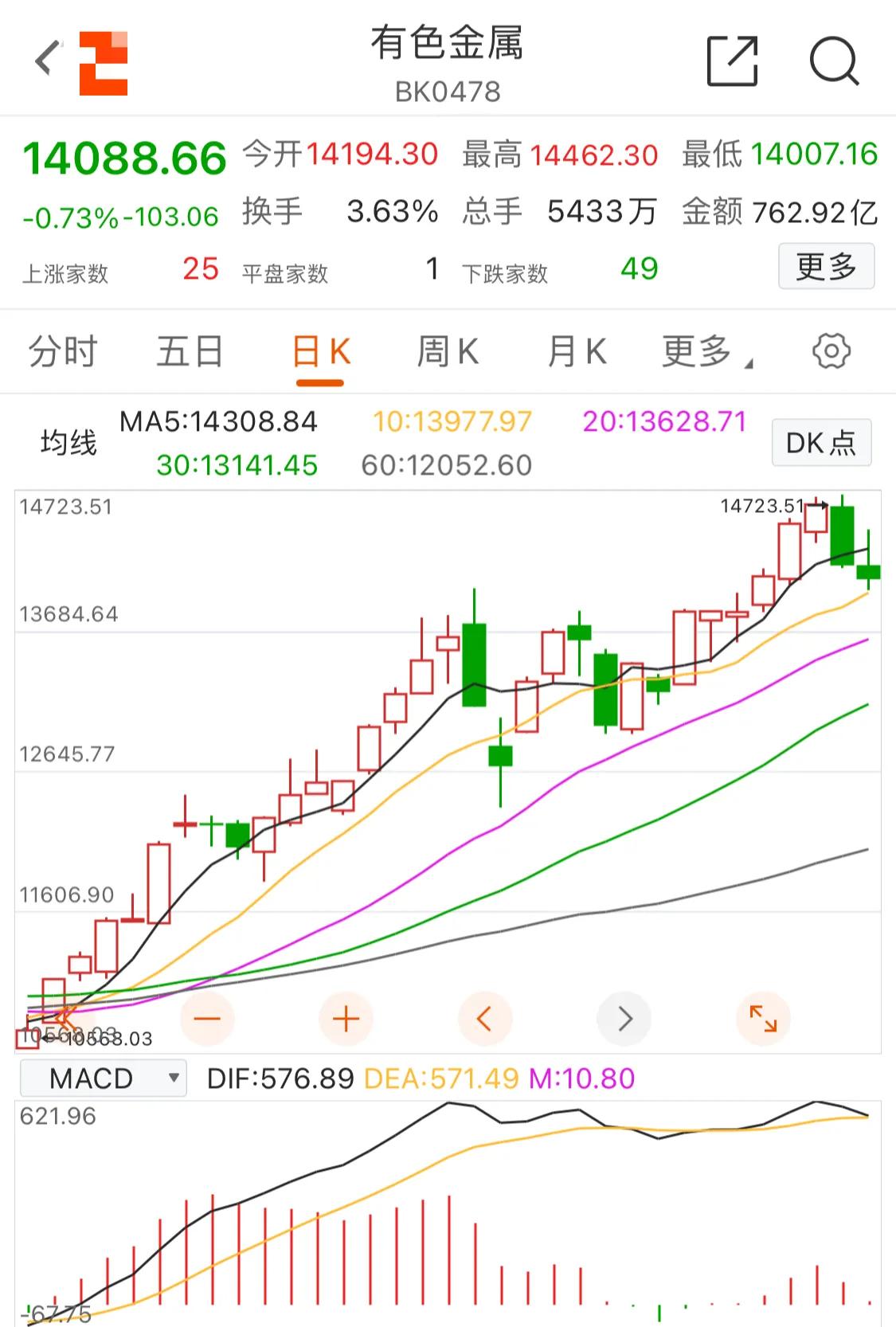Screen dimensions: 896x1327
Task: Tap the 平盘家数 label
Action: [285, 274]
